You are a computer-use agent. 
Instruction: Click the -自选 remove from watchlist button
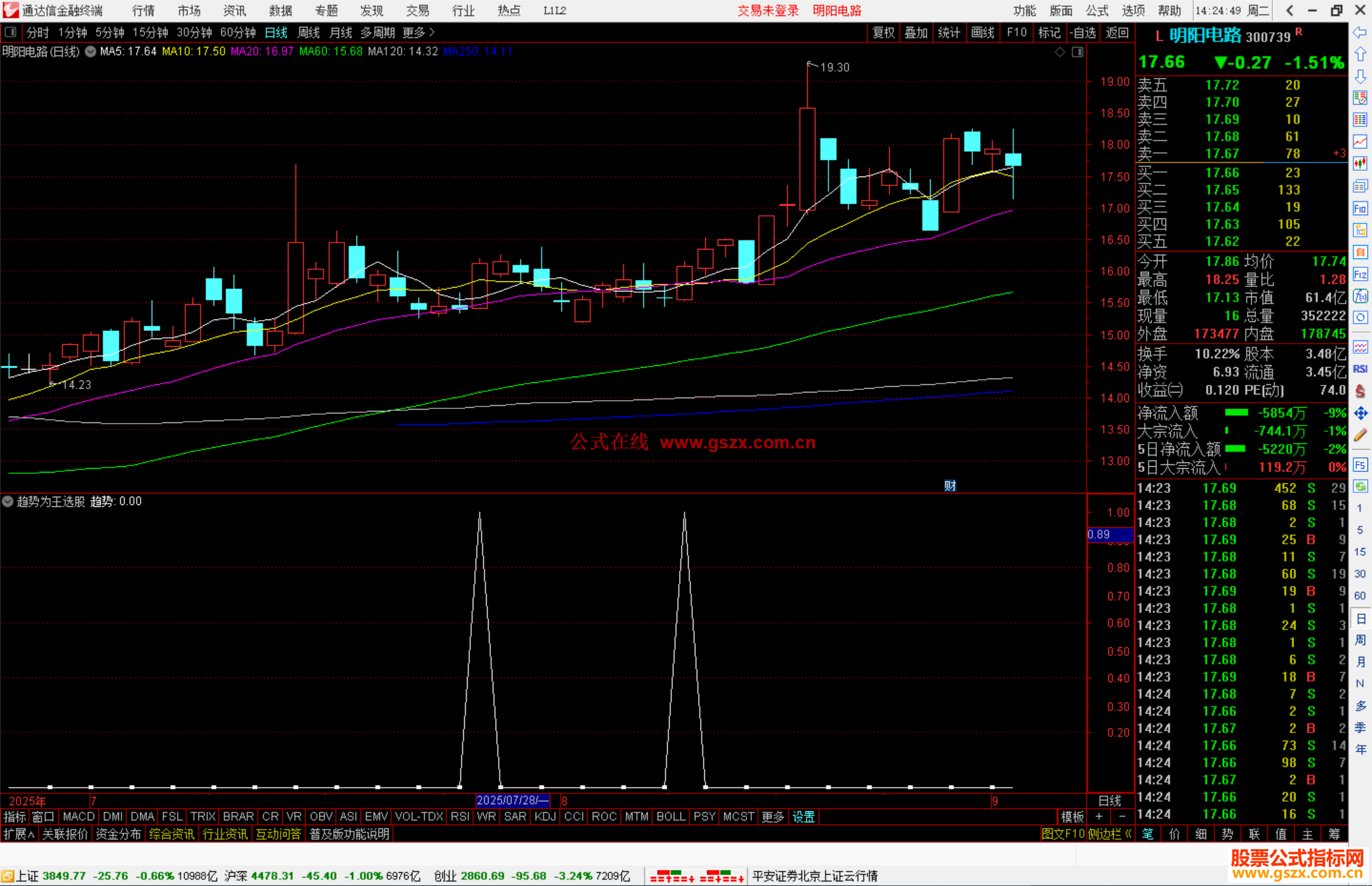pos(1083,32)
